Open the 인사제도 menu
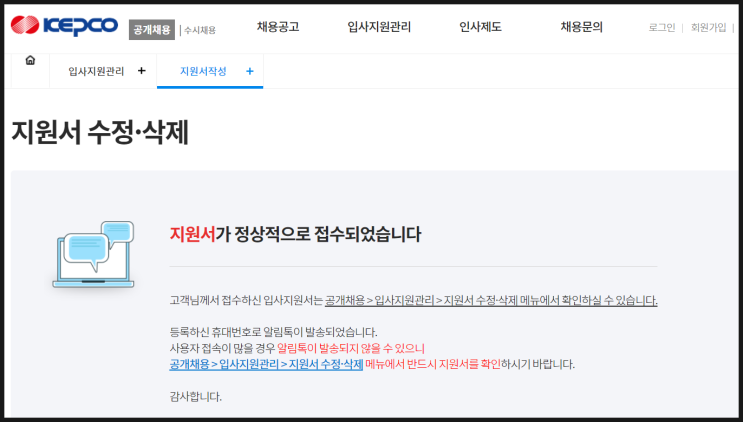 pyautogui.click(x=480, y=27)
